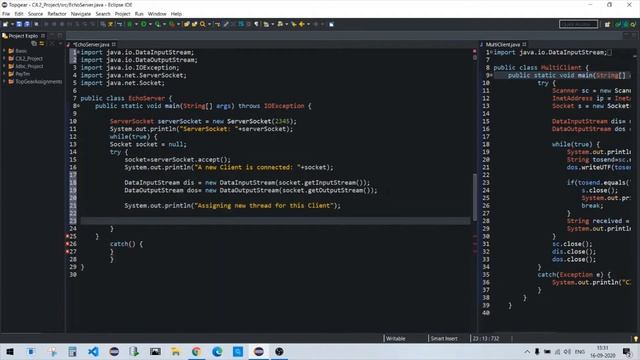Toggle Link with Editor in Project Explorer
The height and width of the screenshot is (360, 640).
(41, 44)
